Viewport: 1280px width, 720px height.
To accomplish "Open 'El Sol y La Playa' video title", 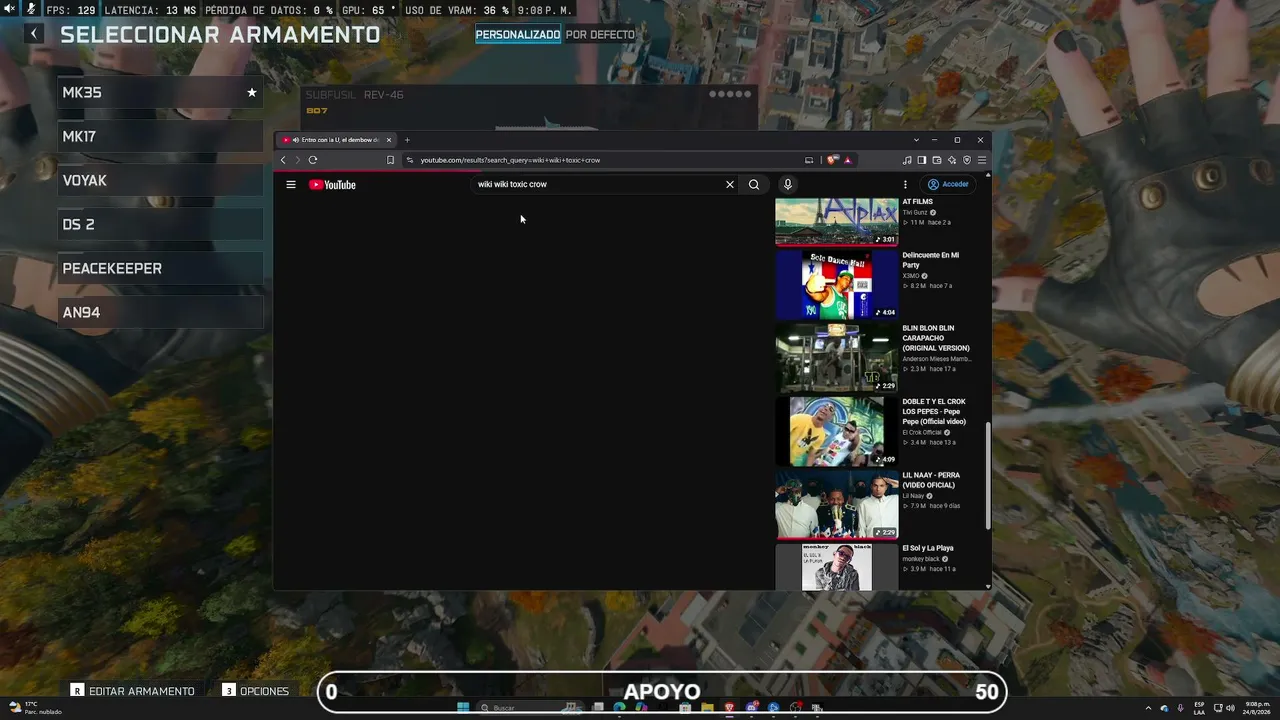I will [928, 548].
